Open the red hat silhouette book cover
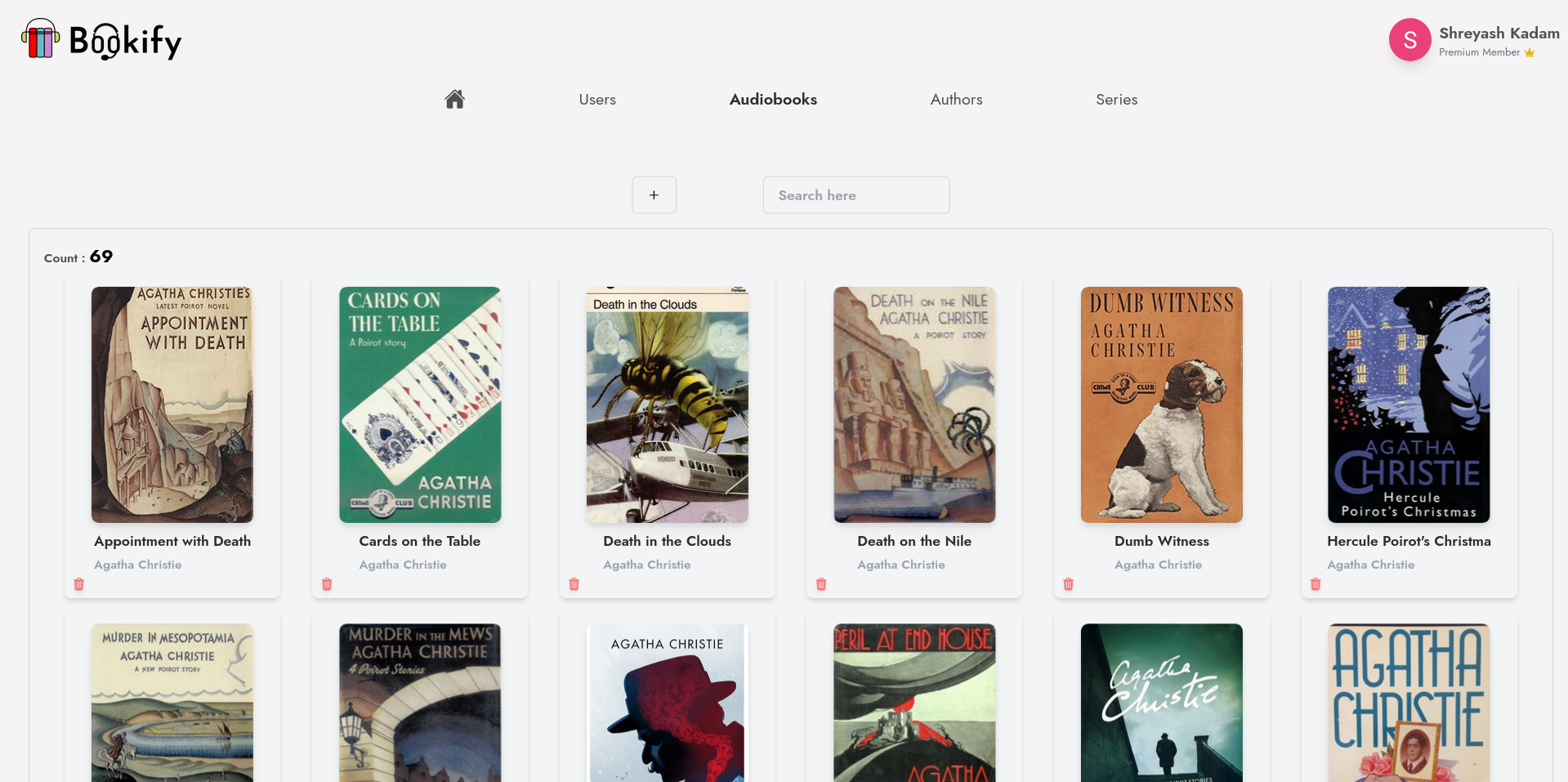The image size is (1568, 782). point(668,703)
